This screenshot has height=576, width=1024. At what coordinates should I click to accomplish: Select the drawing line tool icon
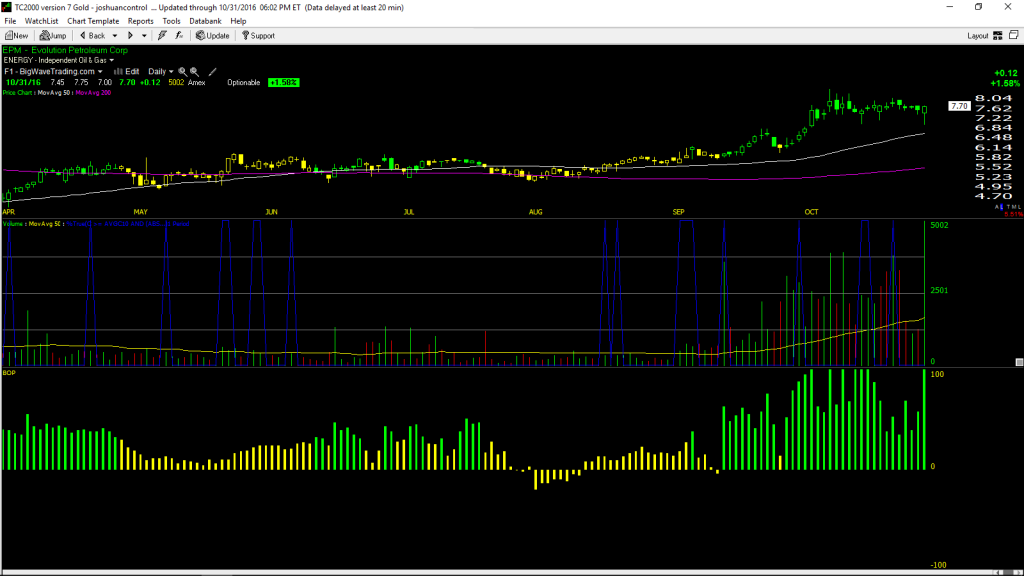click(212, 72)
